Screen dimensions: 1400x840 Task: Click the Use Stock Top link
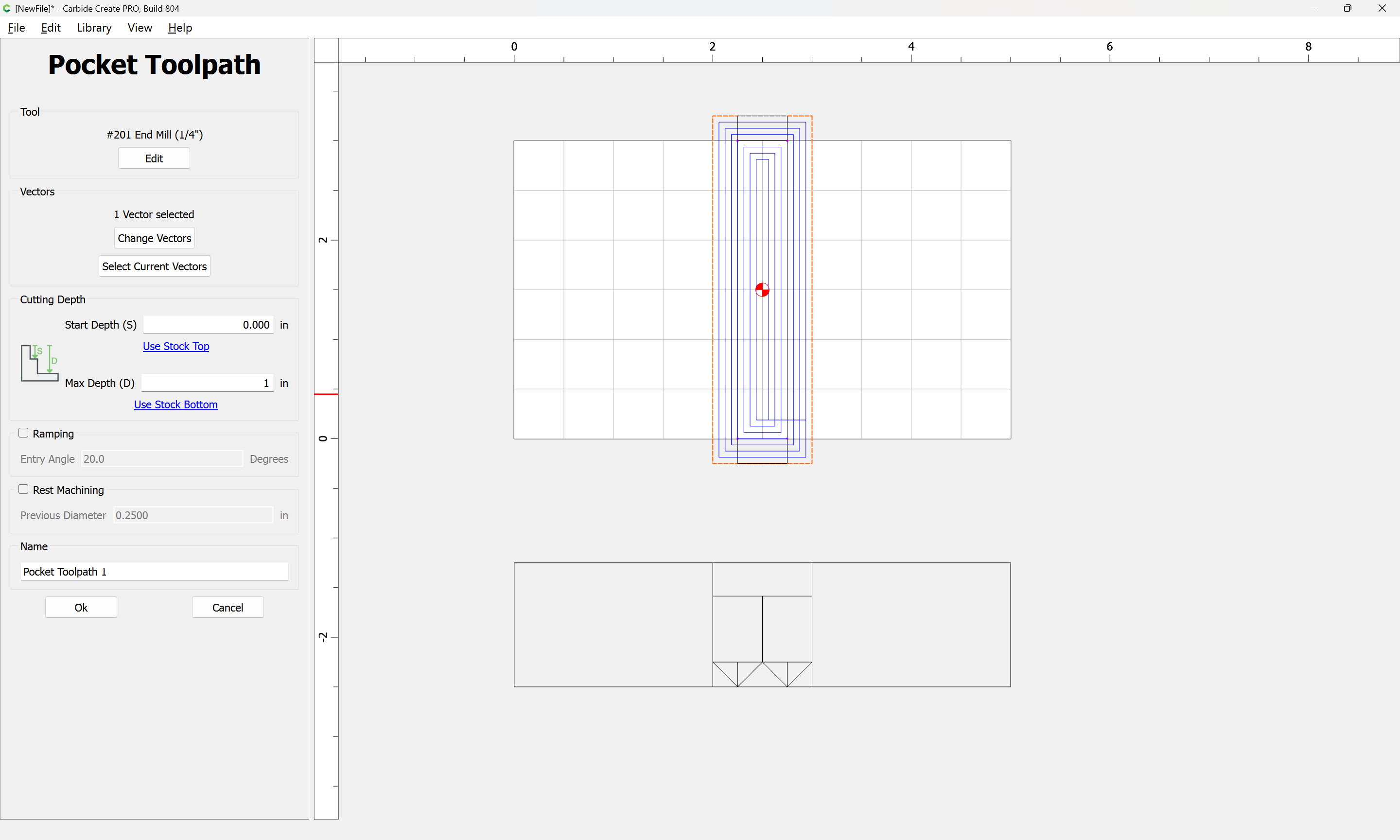pos(176,347)
